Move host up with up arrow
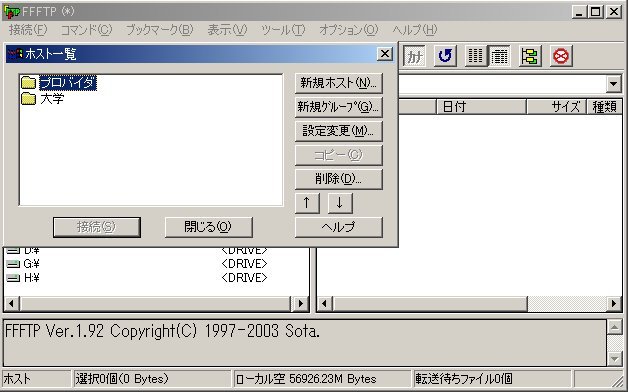Screen dimensions: 628x392 click(x=307, y=203)
